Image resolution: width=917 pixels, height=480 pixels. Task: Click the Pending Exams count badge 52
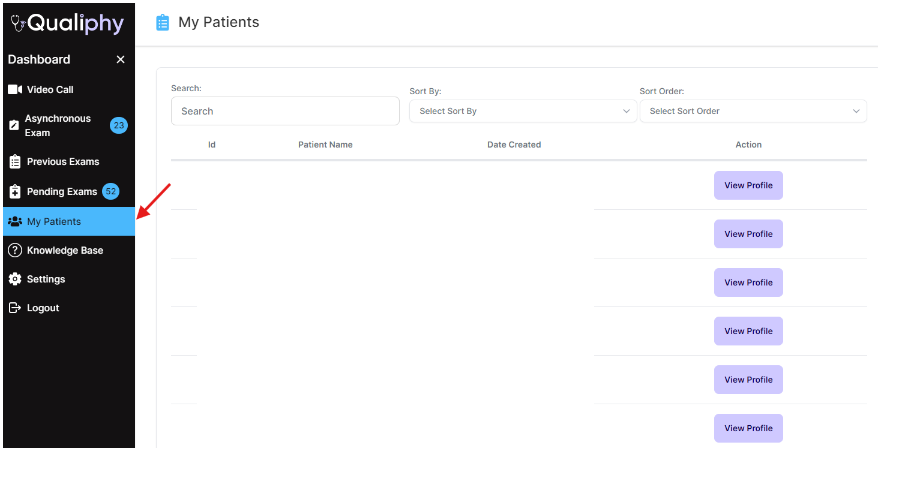click(111, 192)
